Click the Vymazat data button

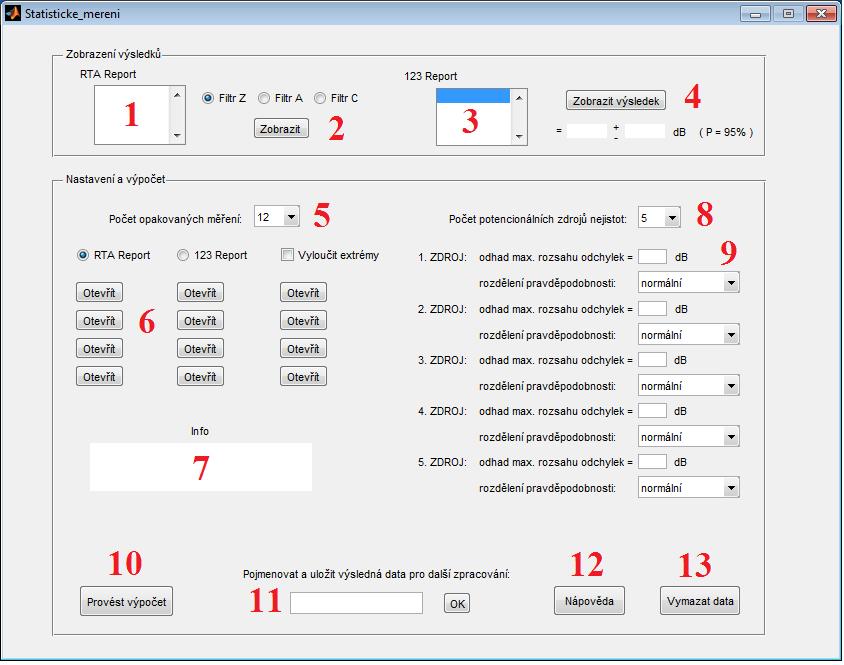700,601
